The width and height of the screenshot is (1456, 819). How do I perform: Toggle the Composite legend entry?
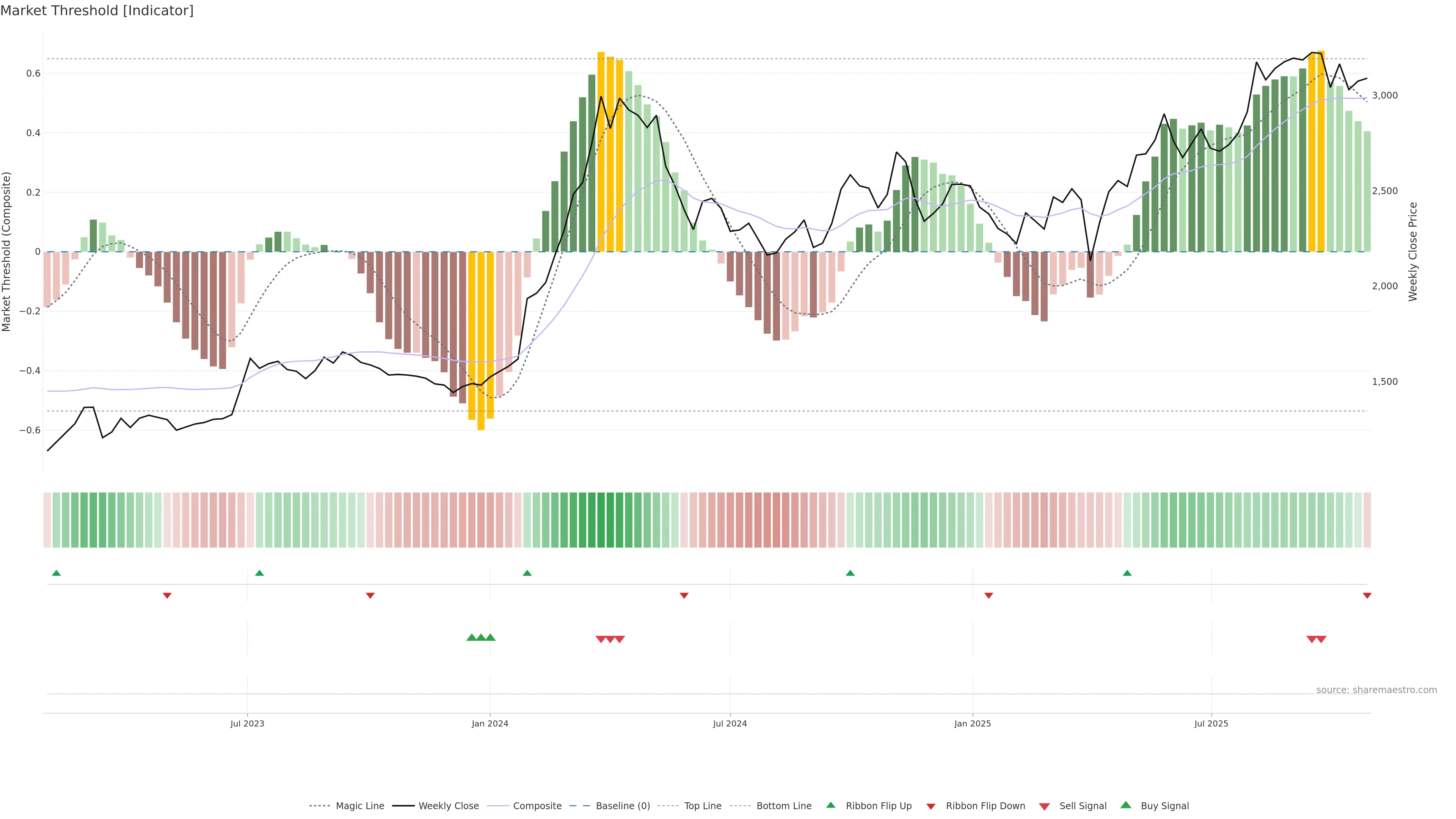click(x=537, y=806)
